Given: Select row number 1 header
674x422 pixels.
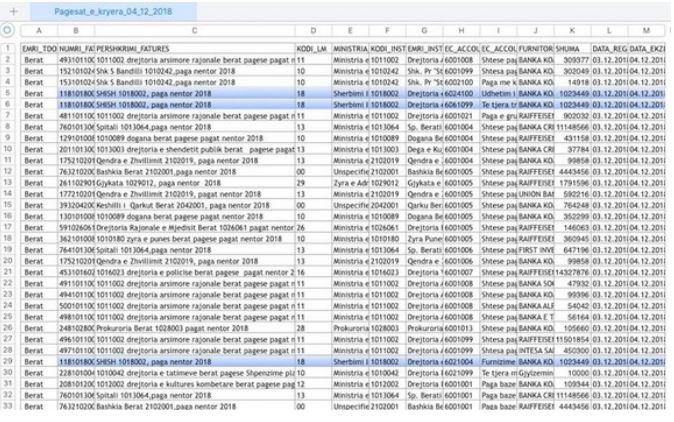Looking at the screenshot, I should coord(8,48).
